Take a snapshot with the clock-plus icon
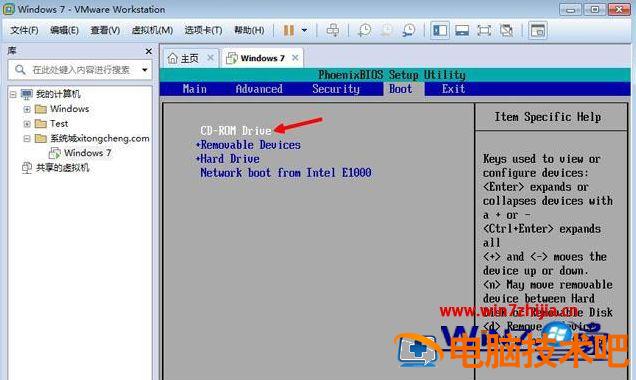Image resolution: width=636 pixels, height=380 pixels. click(364, 30)
